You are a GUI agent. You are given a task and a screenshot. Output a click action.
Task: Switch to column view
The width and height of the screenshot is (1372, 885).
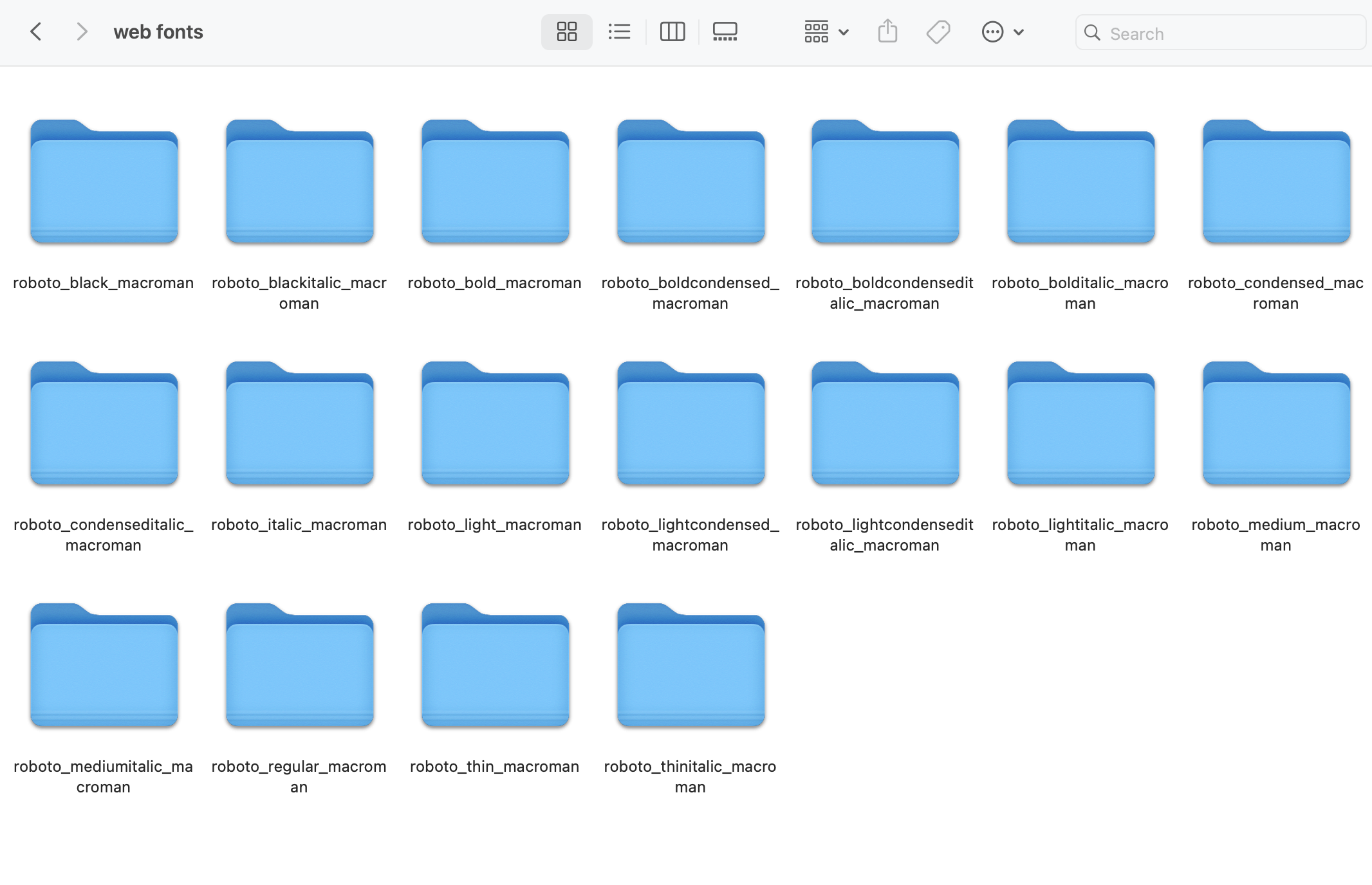672,32
